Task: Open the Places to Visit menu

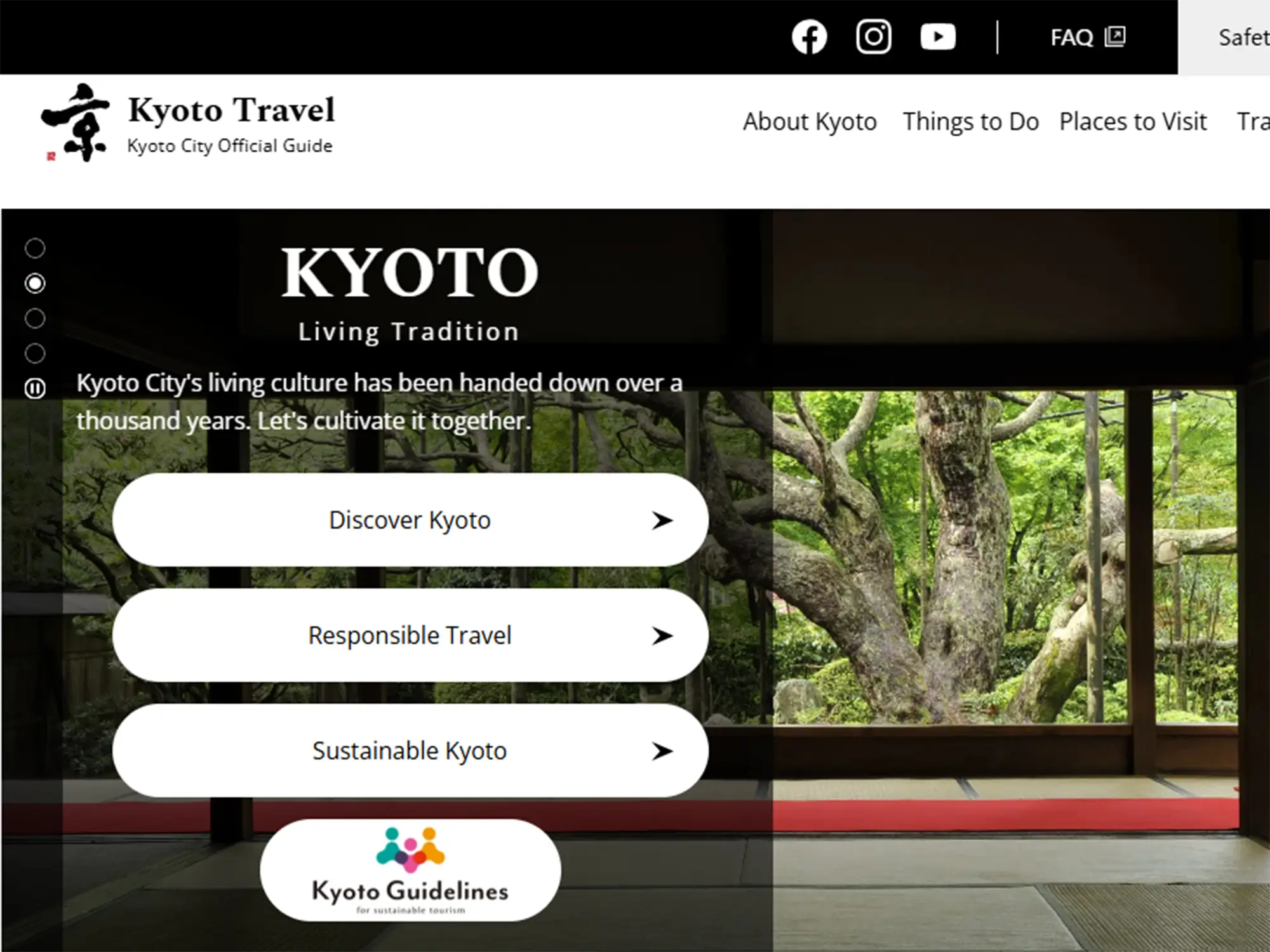Action: click(x=1133, y=121)
